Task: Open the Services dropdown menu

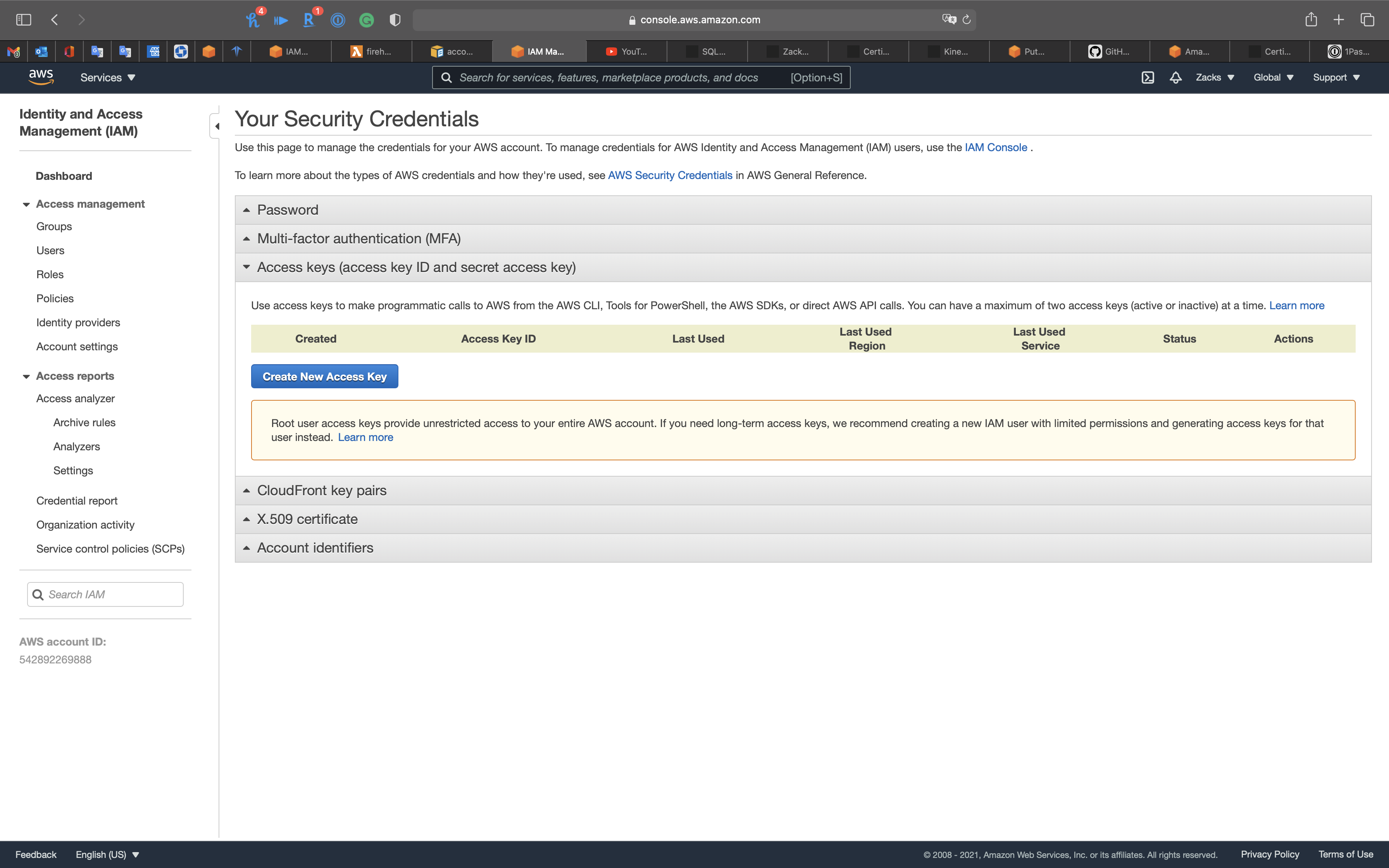Action: pyautogui.click(x=107, y=77)
